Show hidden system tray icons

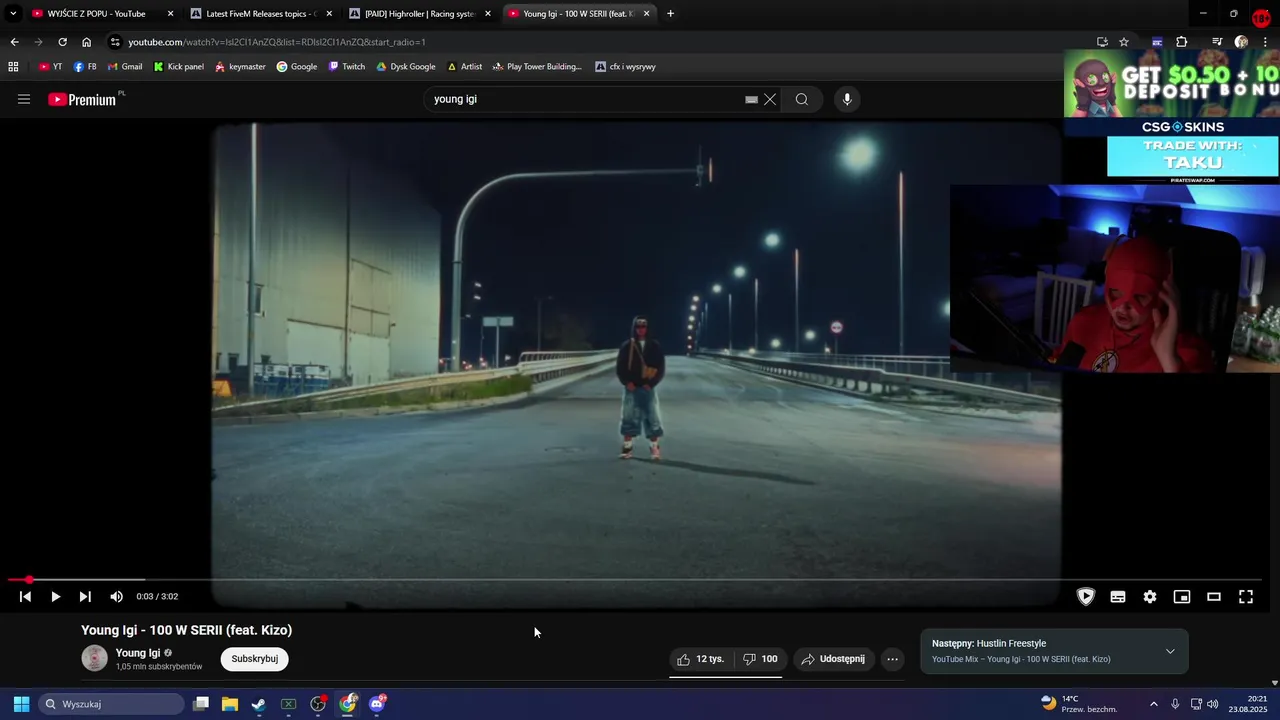[x=1153, y=704]
